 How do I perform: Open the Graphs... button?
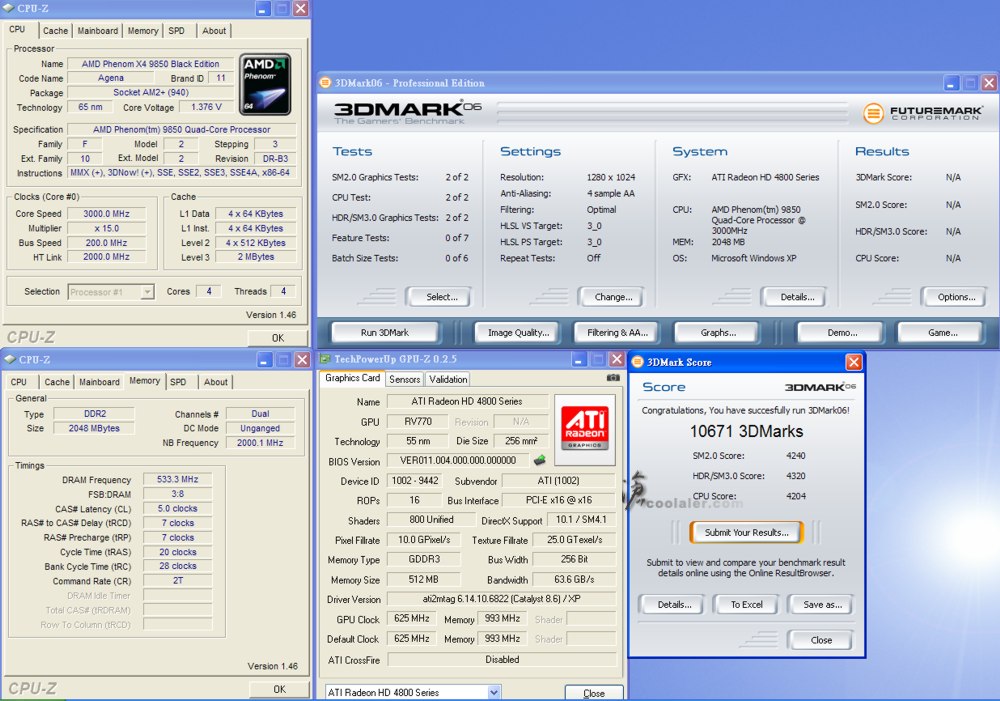(718, 332)
